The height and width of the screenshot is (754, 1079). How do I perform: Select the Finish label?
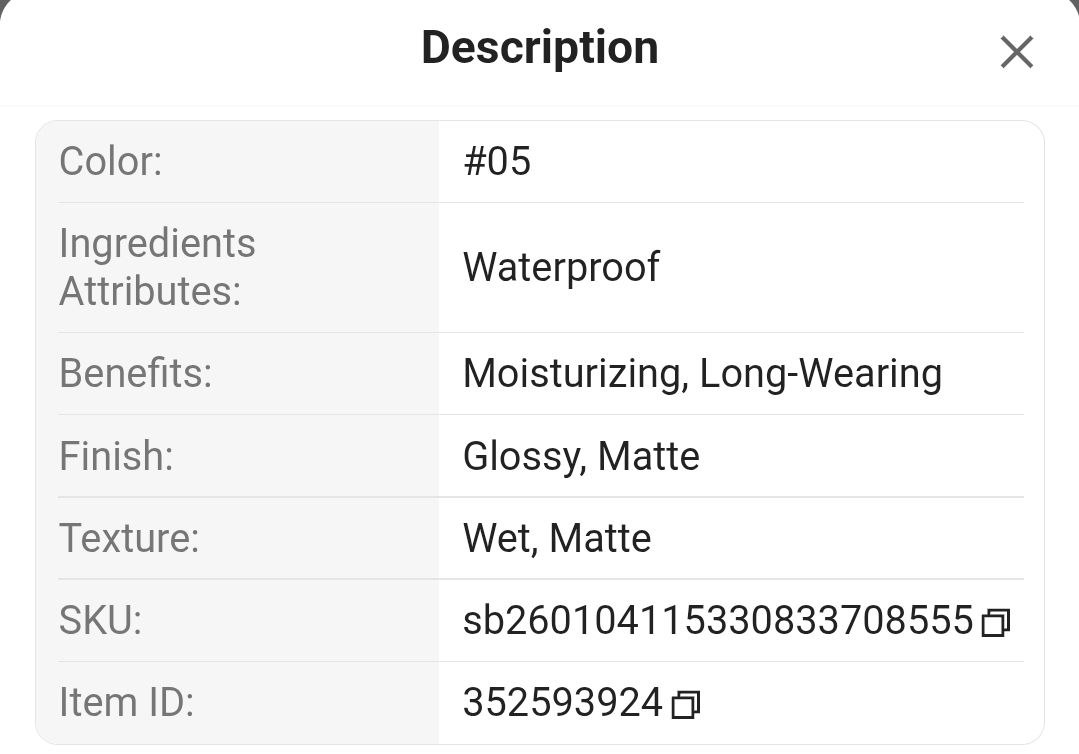(x=116, y=456)
